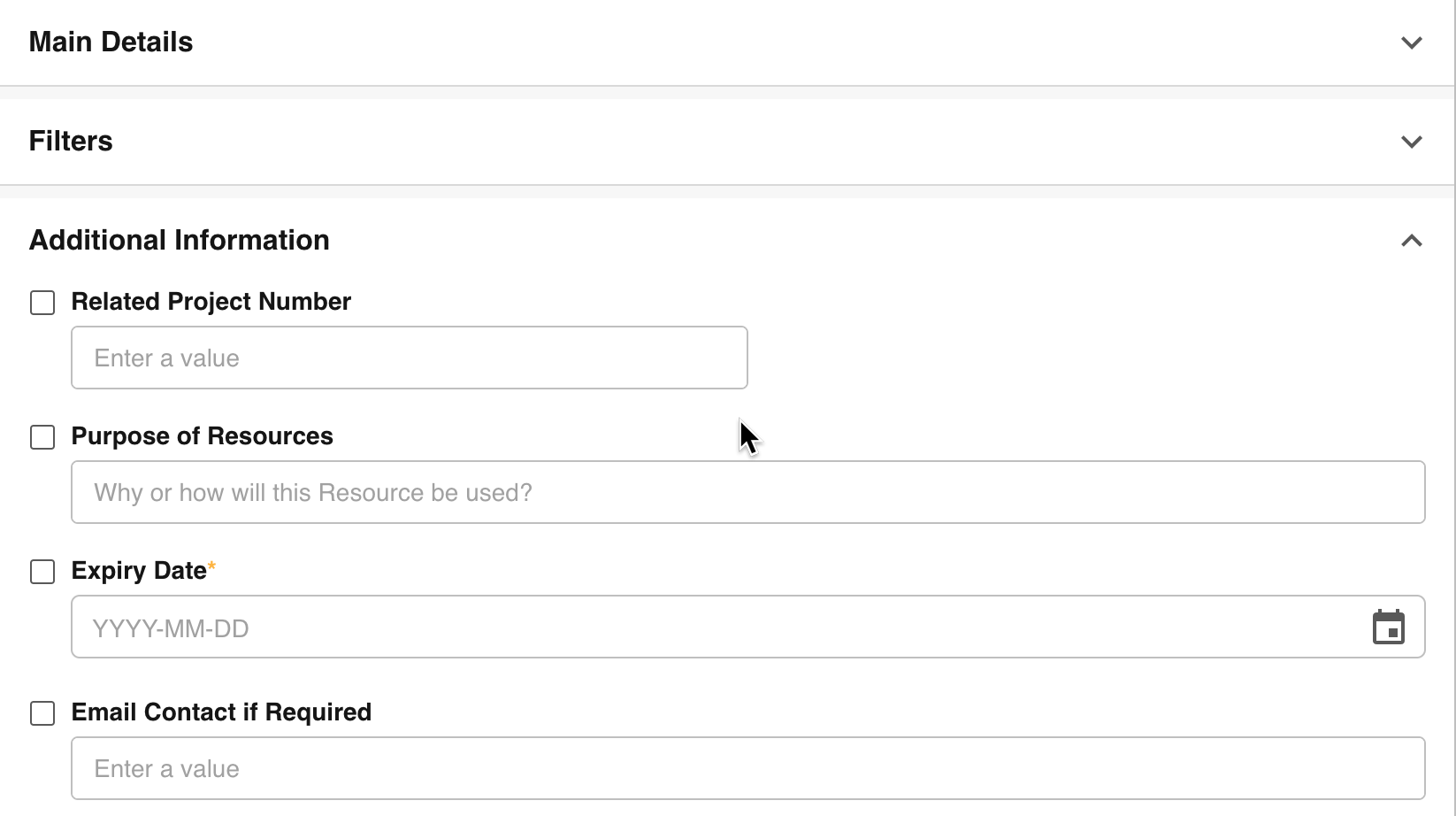Click the 'Expiry Date' label text

click(x=139, y=571)
